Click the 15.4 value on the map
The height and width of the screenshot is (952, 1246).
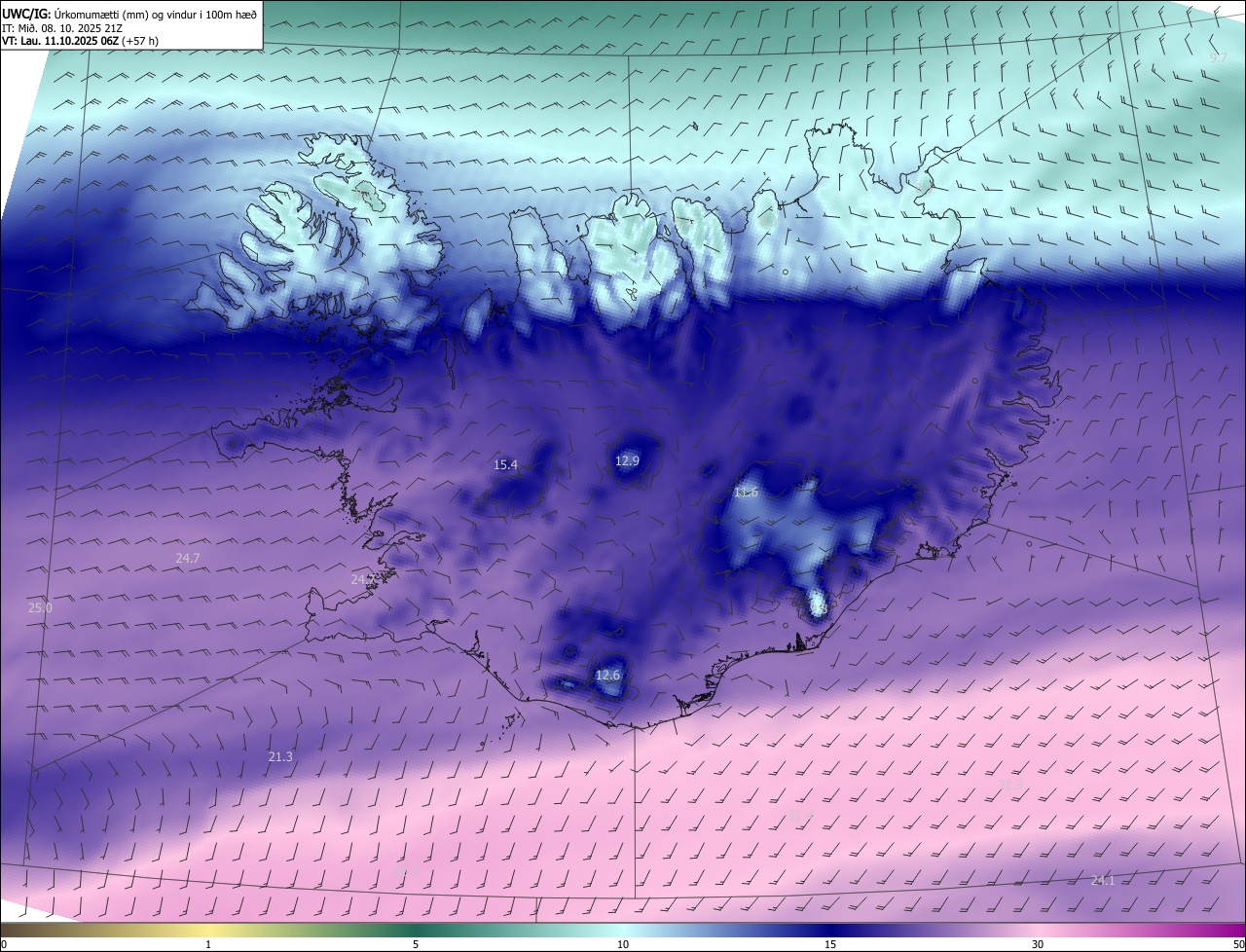point(505,465)
